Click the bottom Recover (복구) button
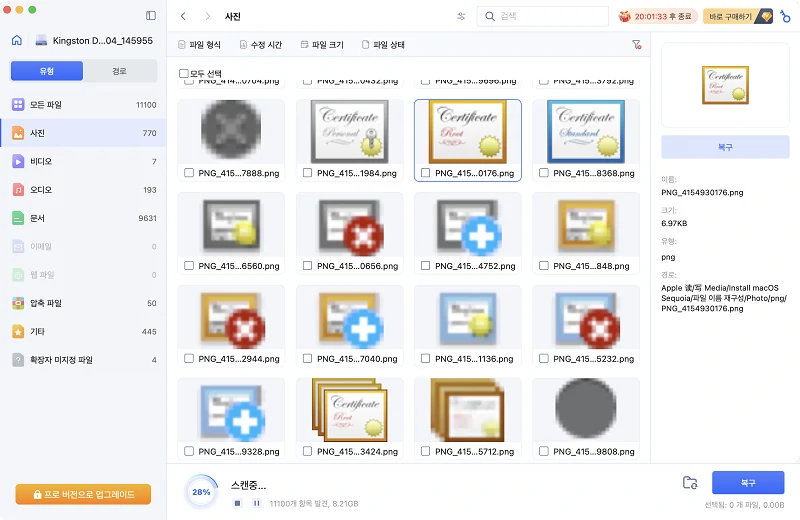Image resolution: width=800 pixels, height=520 pixels. coord(748,483)
